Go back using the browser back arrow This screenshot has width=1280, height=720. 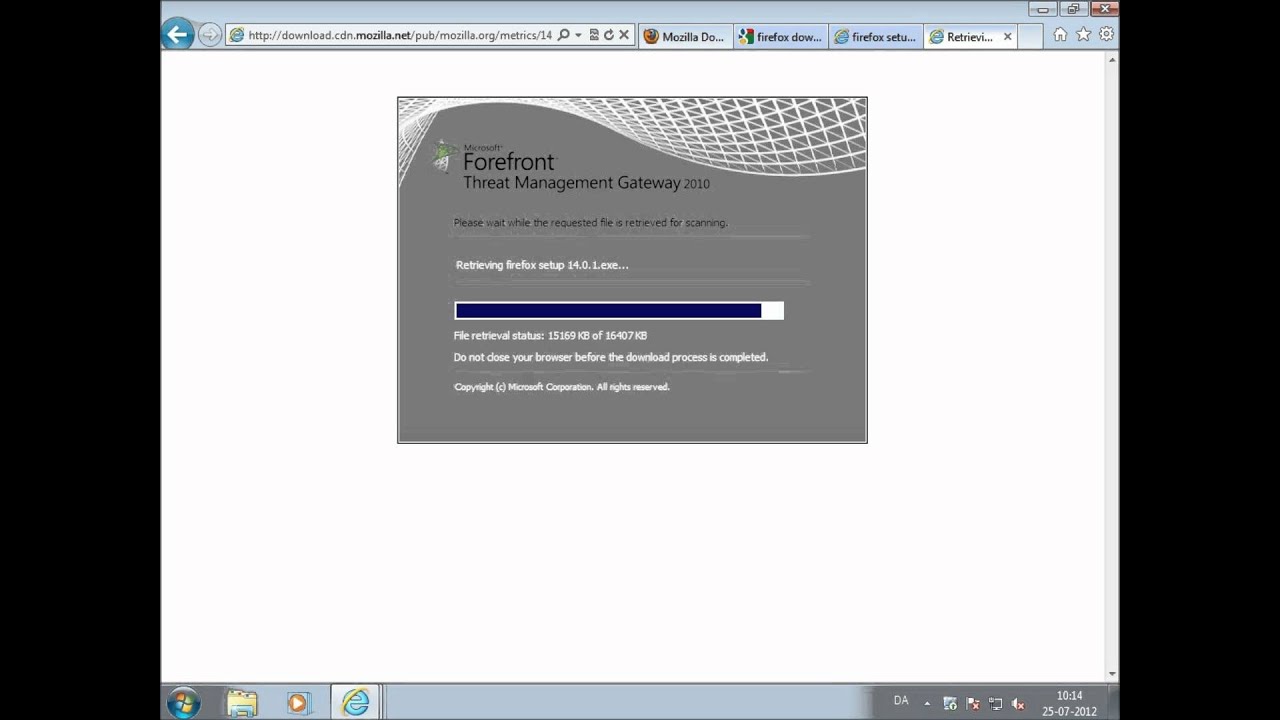coord(178,35)
